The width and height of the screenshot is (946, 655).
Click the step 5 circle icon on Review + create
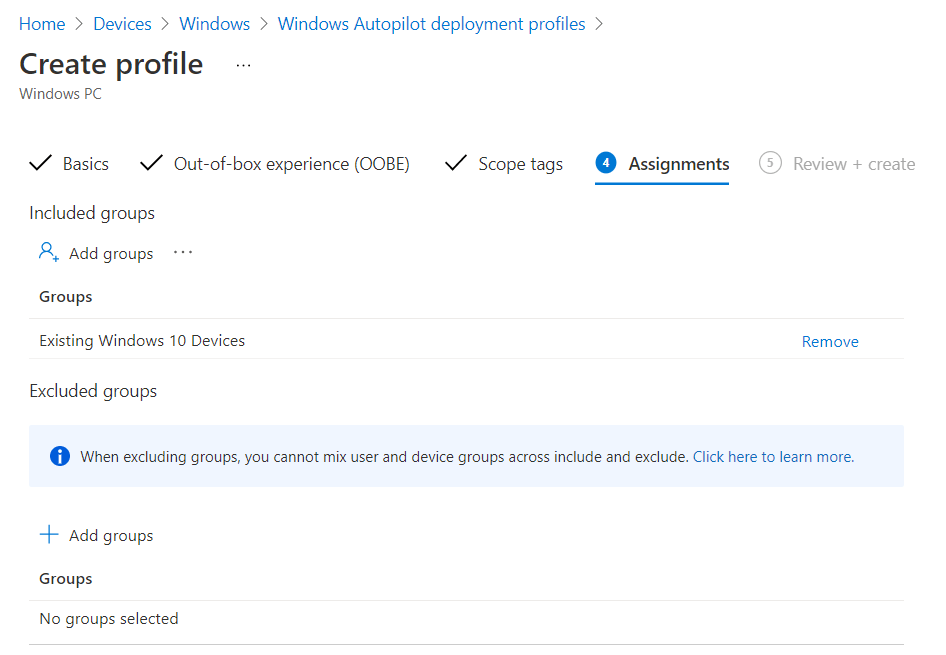click(771, 163)
